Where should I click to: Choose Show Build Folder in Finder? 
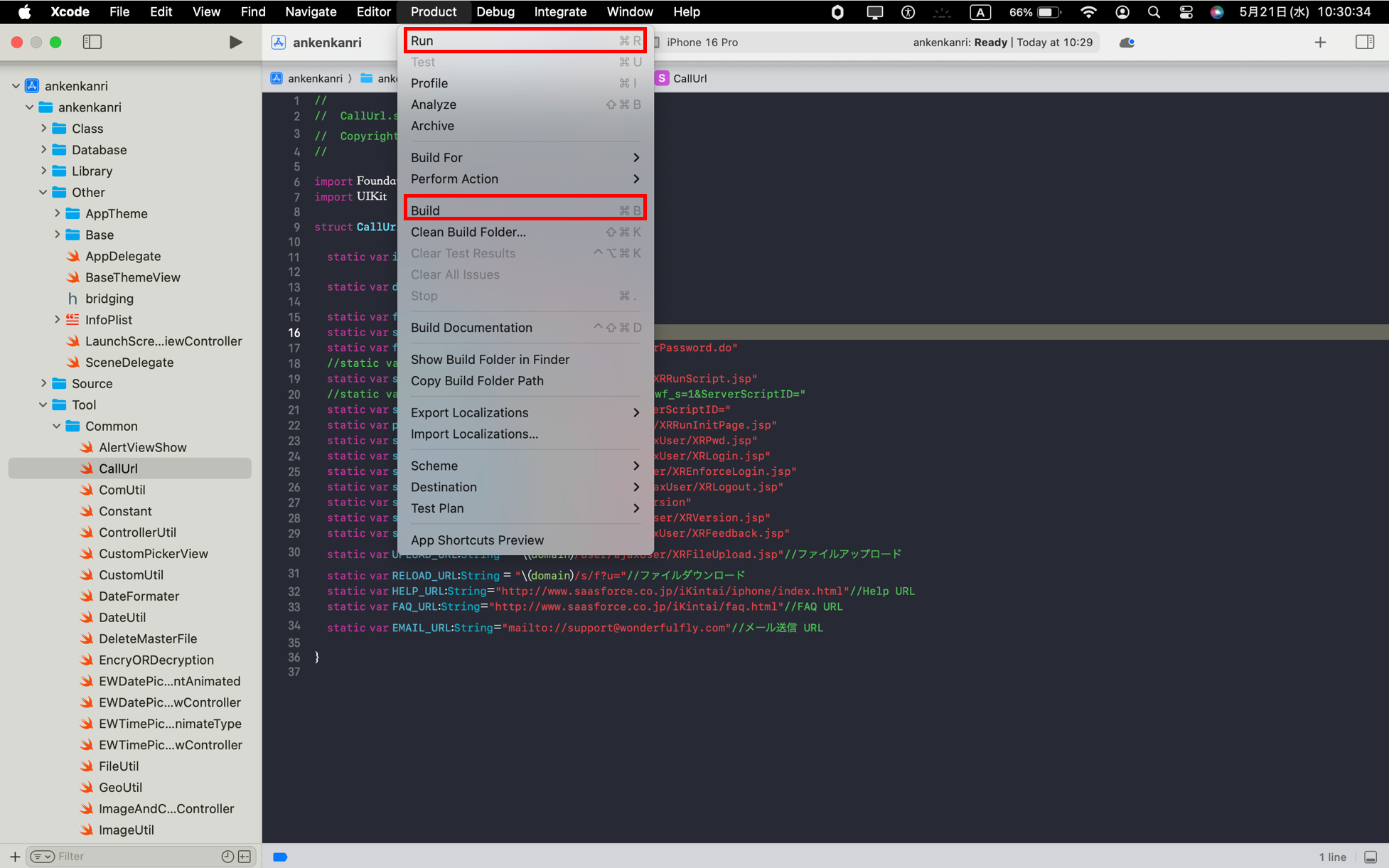525,360
